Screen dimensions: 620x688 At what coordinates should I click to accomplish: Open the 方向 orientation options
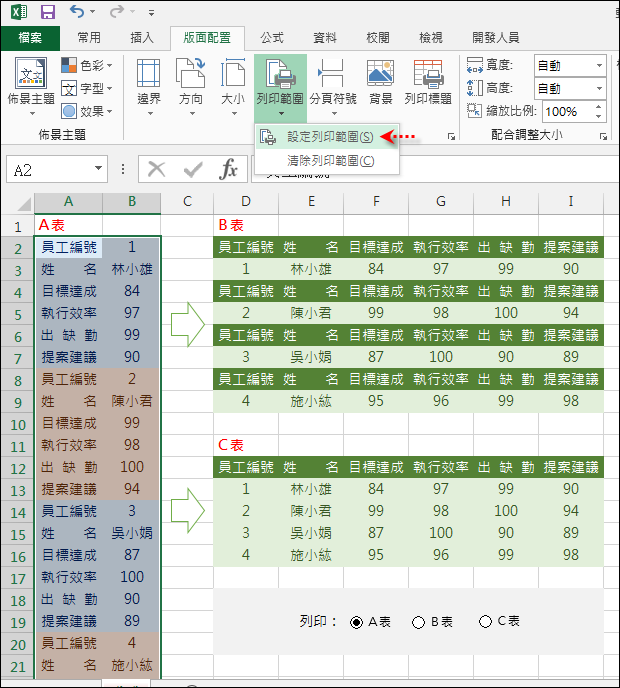191,87
